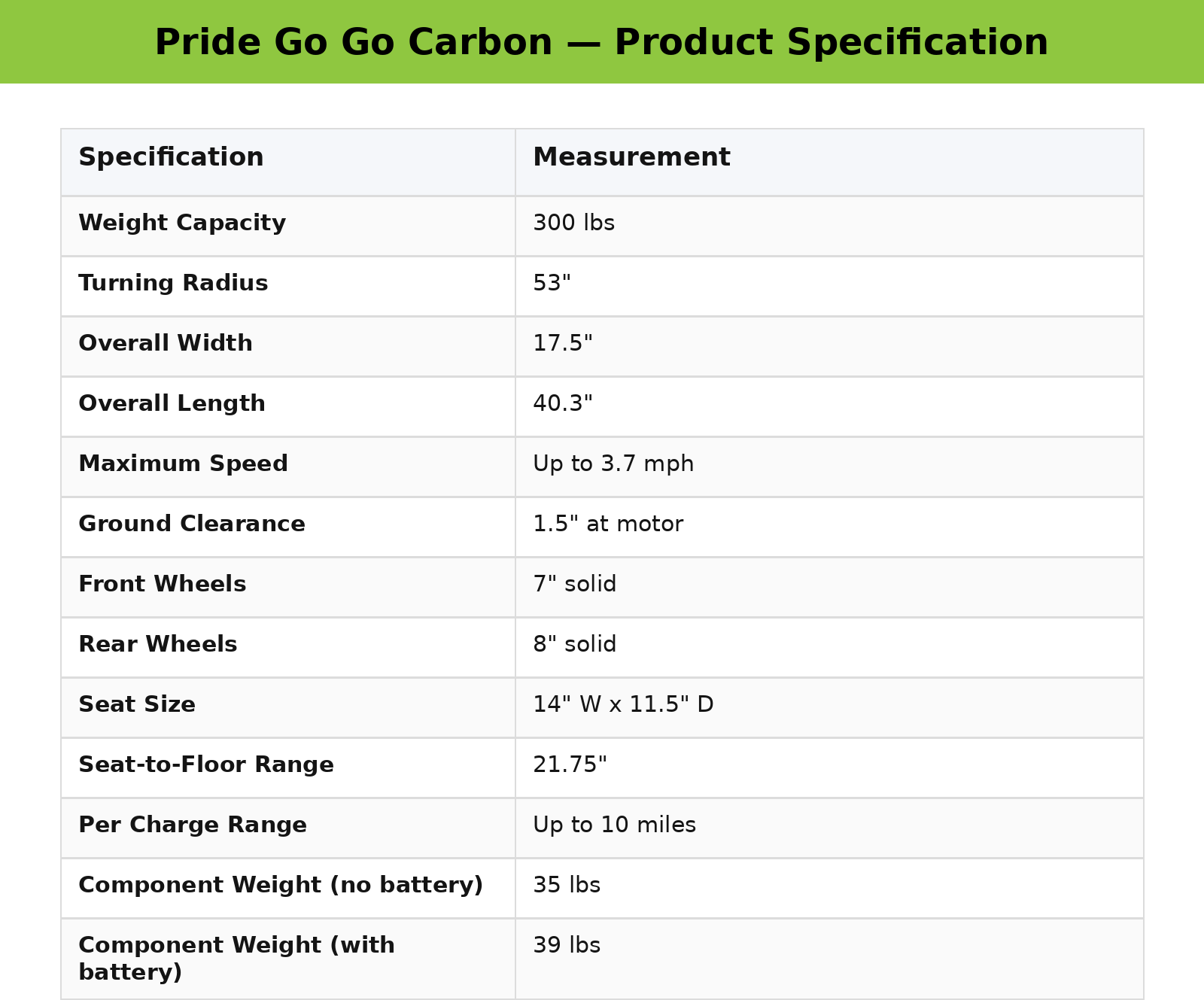Image resolution: width=1204 pixels, height=1000 pixels.
Task: Click the 17.5" overall width value
Action: (x=563, y=344)
